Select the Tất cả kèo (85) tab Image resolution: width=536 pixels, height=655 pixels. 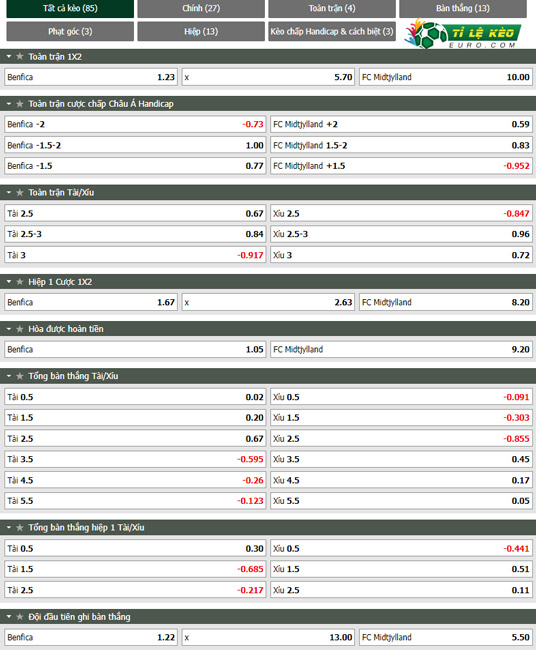[70, 8]
